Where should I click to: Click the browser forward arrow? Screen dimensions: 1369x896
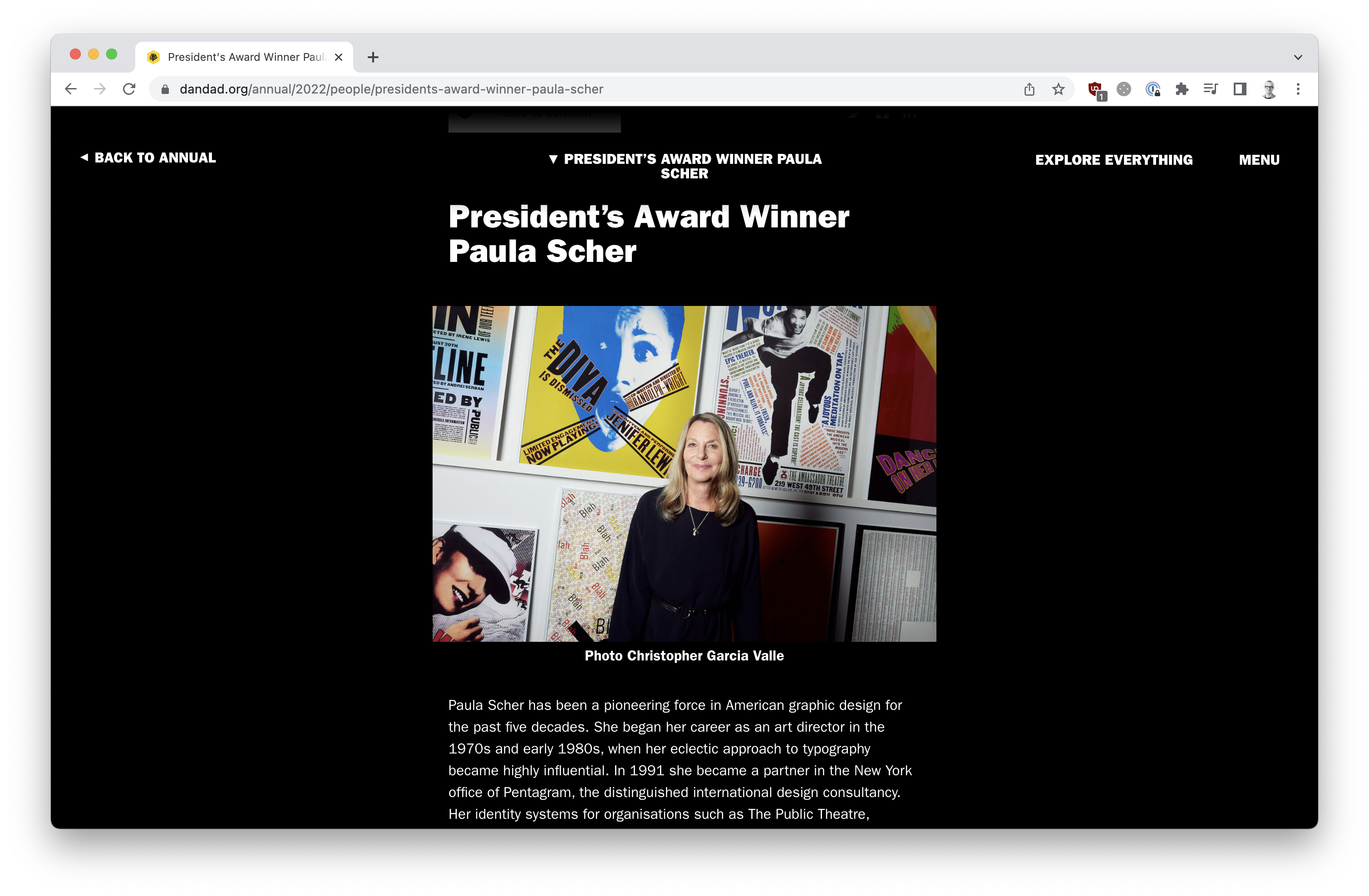pos(100,89)
